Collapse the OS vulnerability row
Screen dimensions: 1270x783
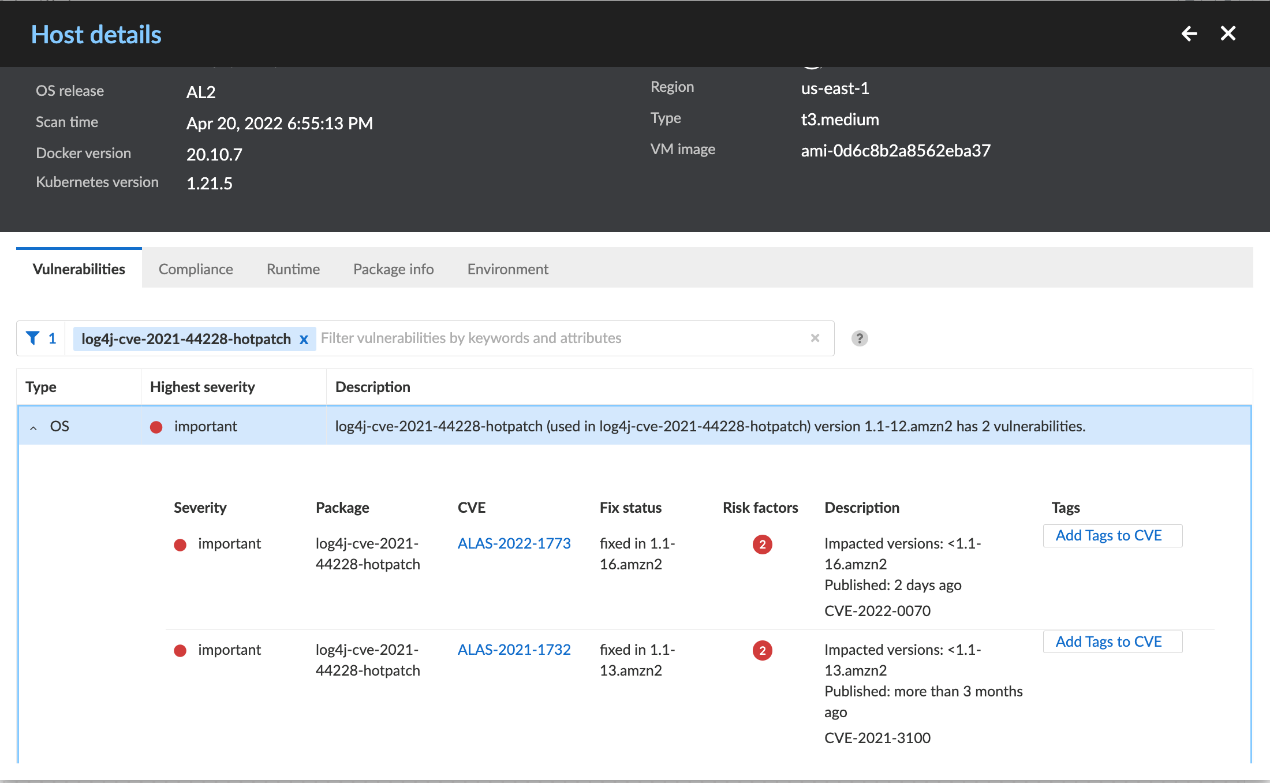[33, 427]
